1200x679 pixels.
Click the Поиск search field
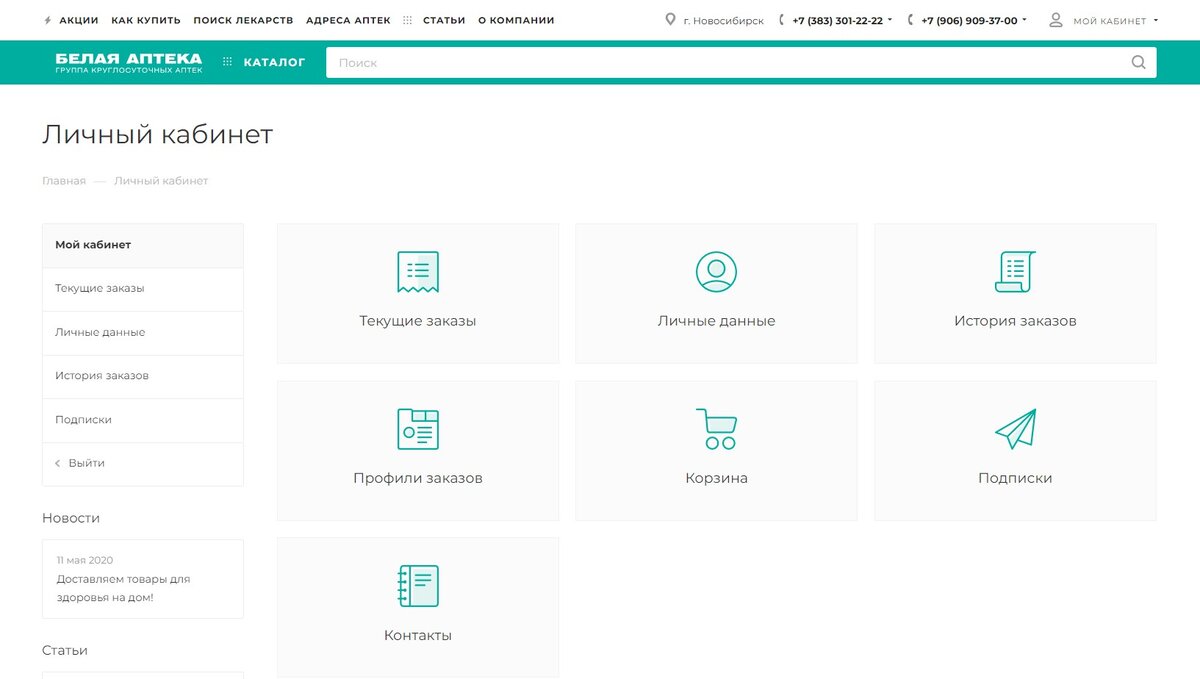741,62
